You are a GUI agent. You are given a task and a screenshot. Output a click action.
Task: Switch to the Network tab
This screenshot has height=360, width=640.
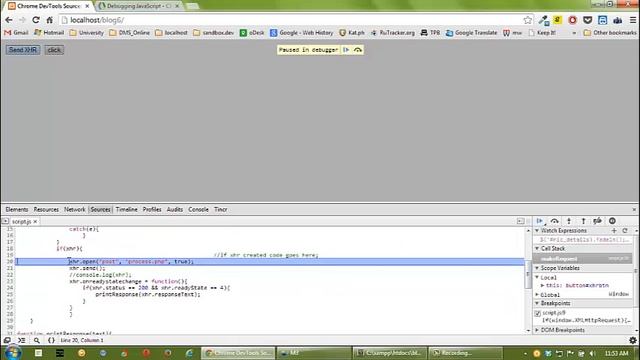[x=74, y=209]
